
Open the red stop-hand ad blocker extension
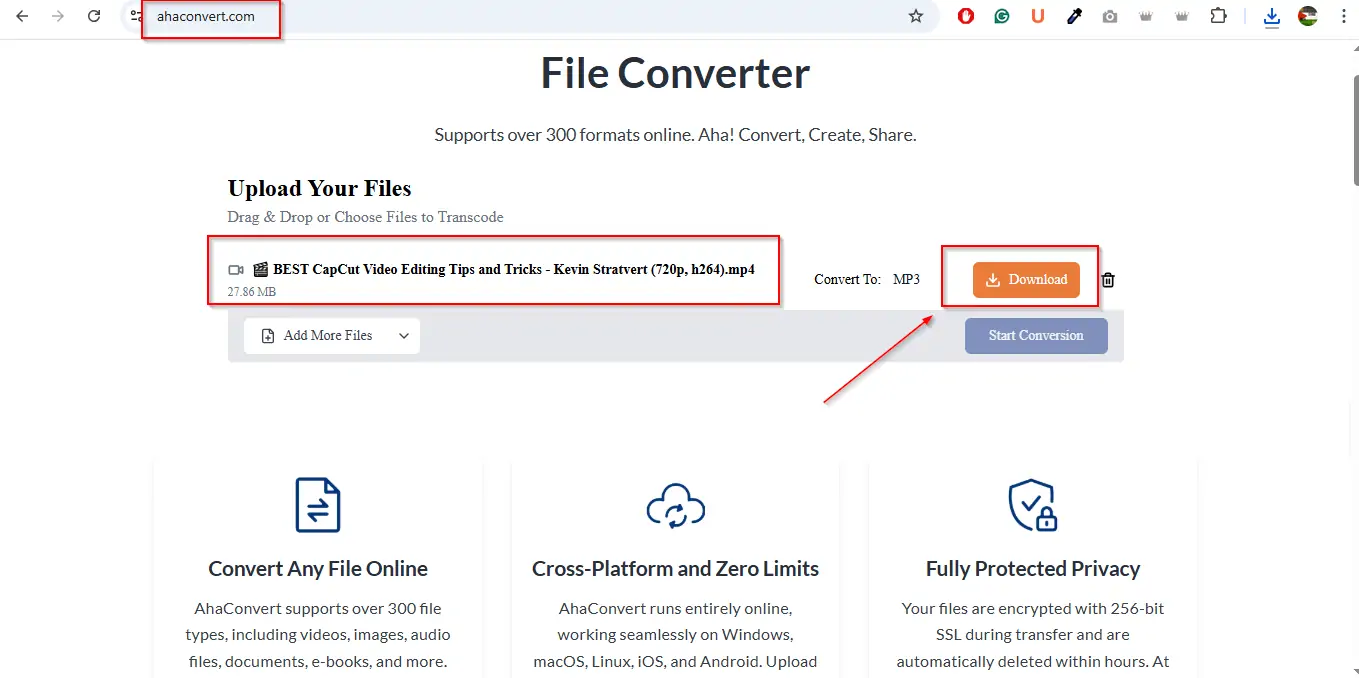click(x=966, y=16)
